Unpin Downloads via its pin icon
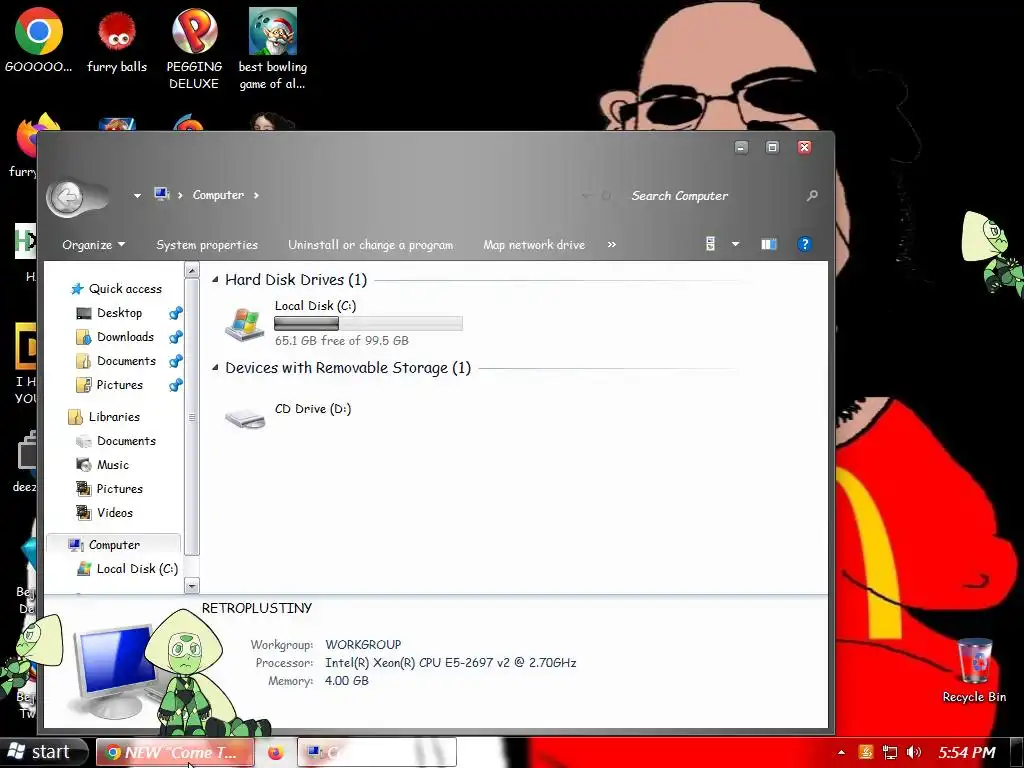 point(175,338)
